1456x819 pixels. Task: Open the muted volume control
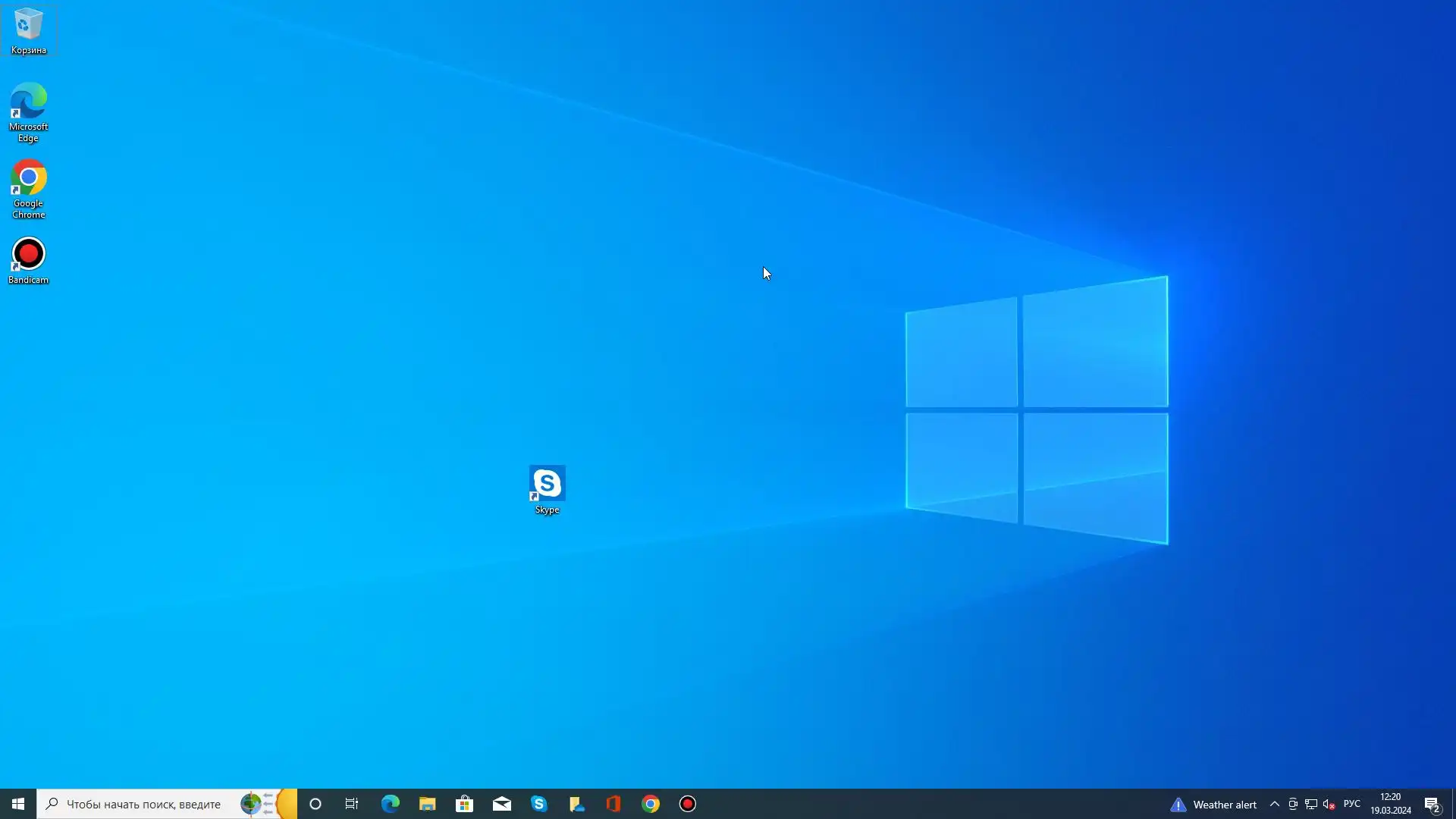click(x=1329, y=805)
